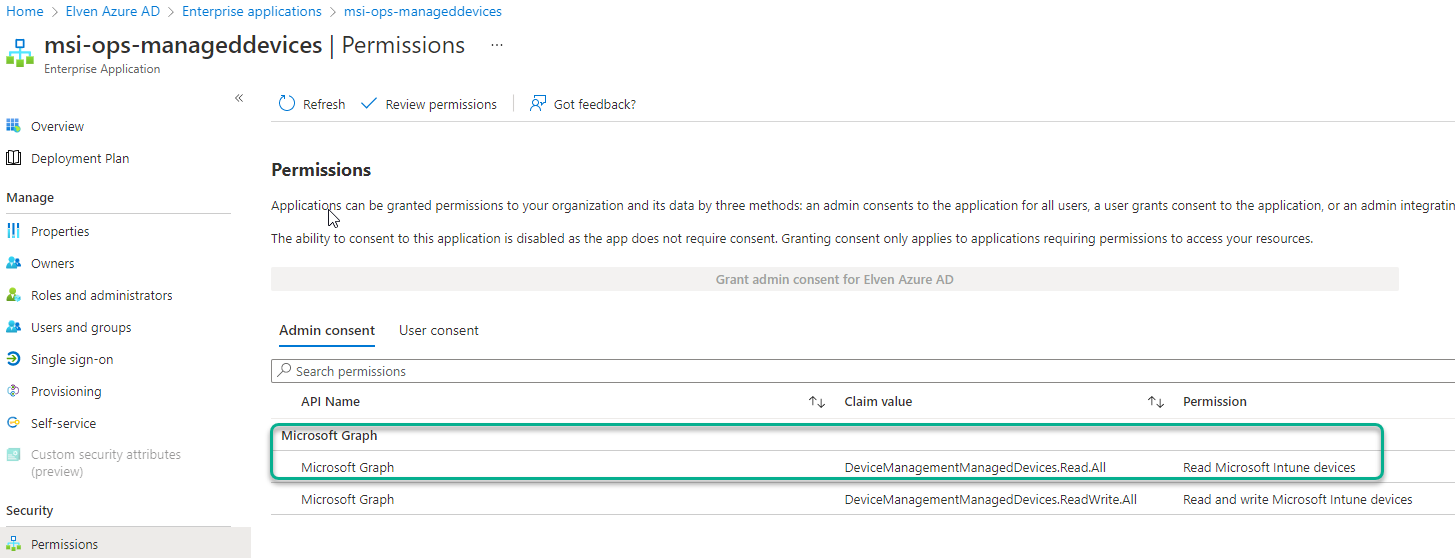The height and width of the screenshot is (558, 1455).
Task: Click the Users and groups icon
Action: (x=13, y=327)
